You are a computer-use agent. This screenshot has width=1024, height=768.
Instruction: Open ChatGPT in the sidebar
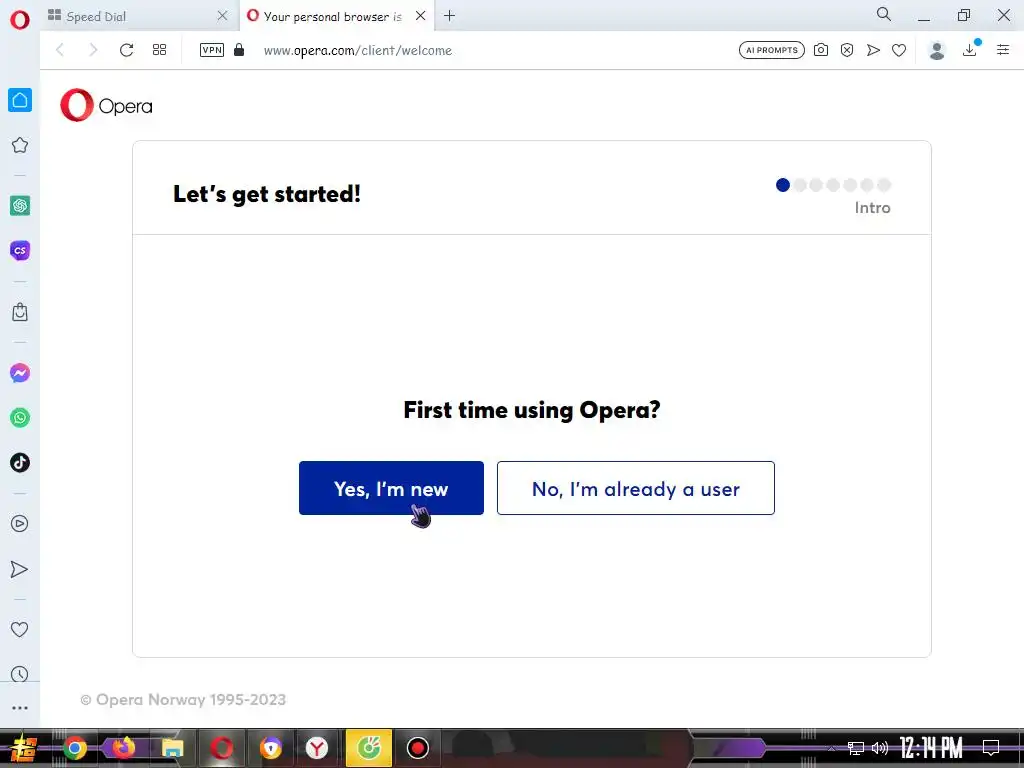[x=20, y=206]
